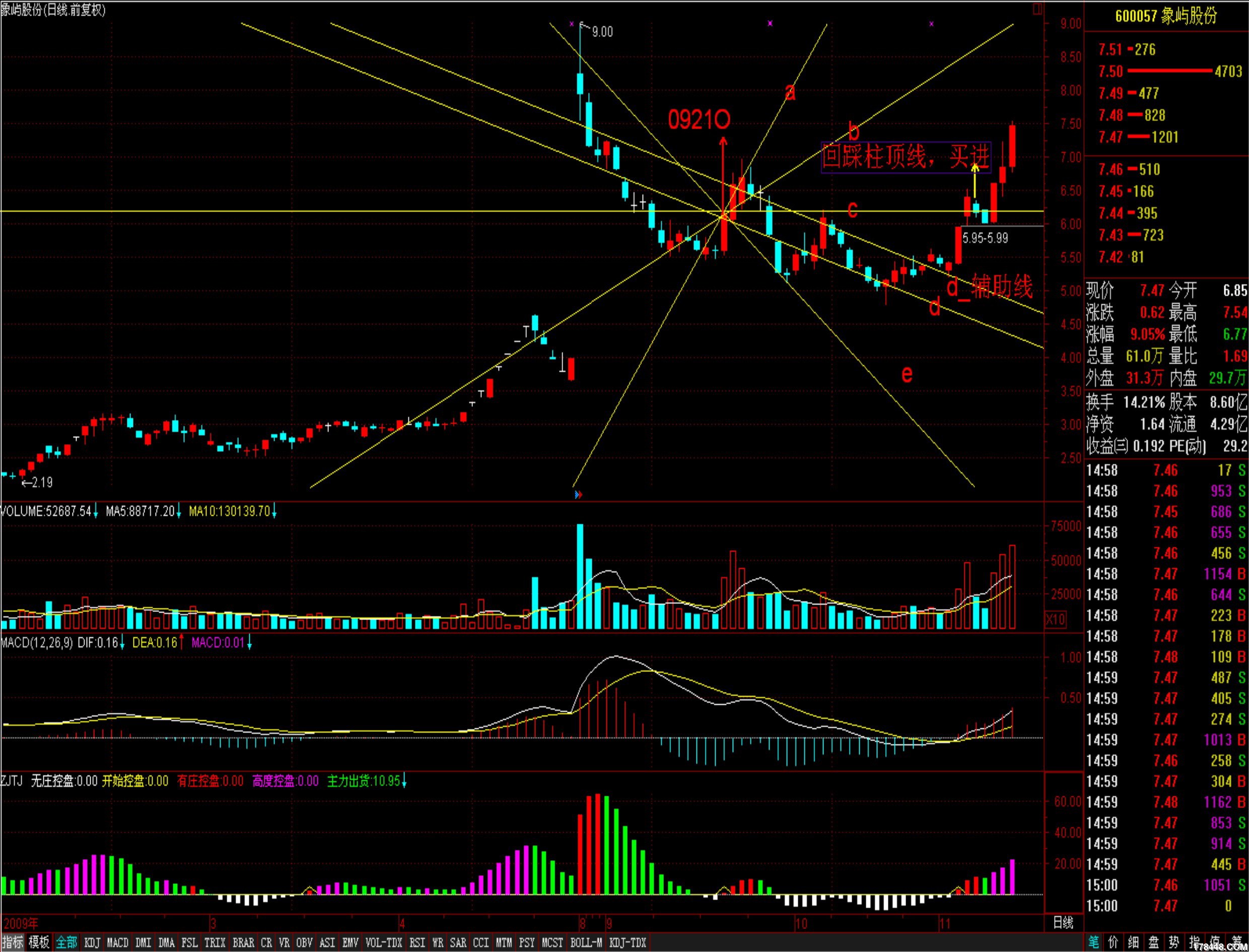
Task: Switch to the 细 detail tab
Action: click(1134, 942)
